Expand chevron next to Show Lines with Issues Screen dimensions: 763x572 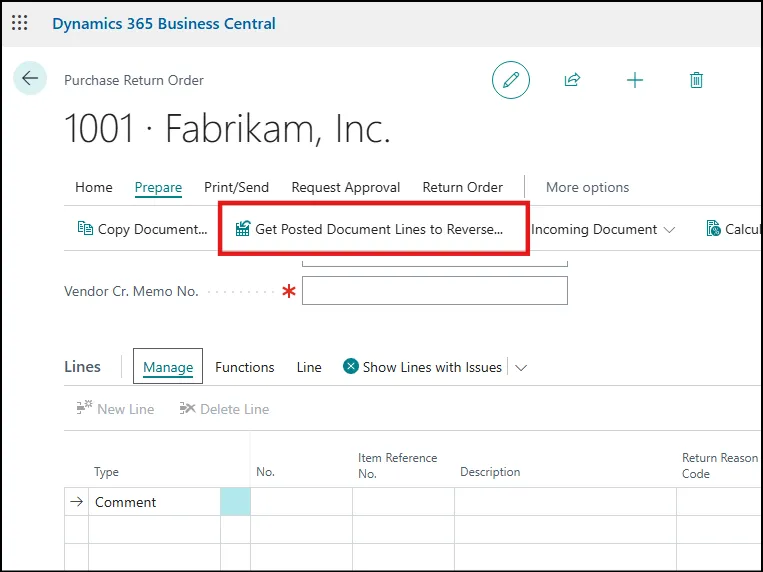coord(521,368)
